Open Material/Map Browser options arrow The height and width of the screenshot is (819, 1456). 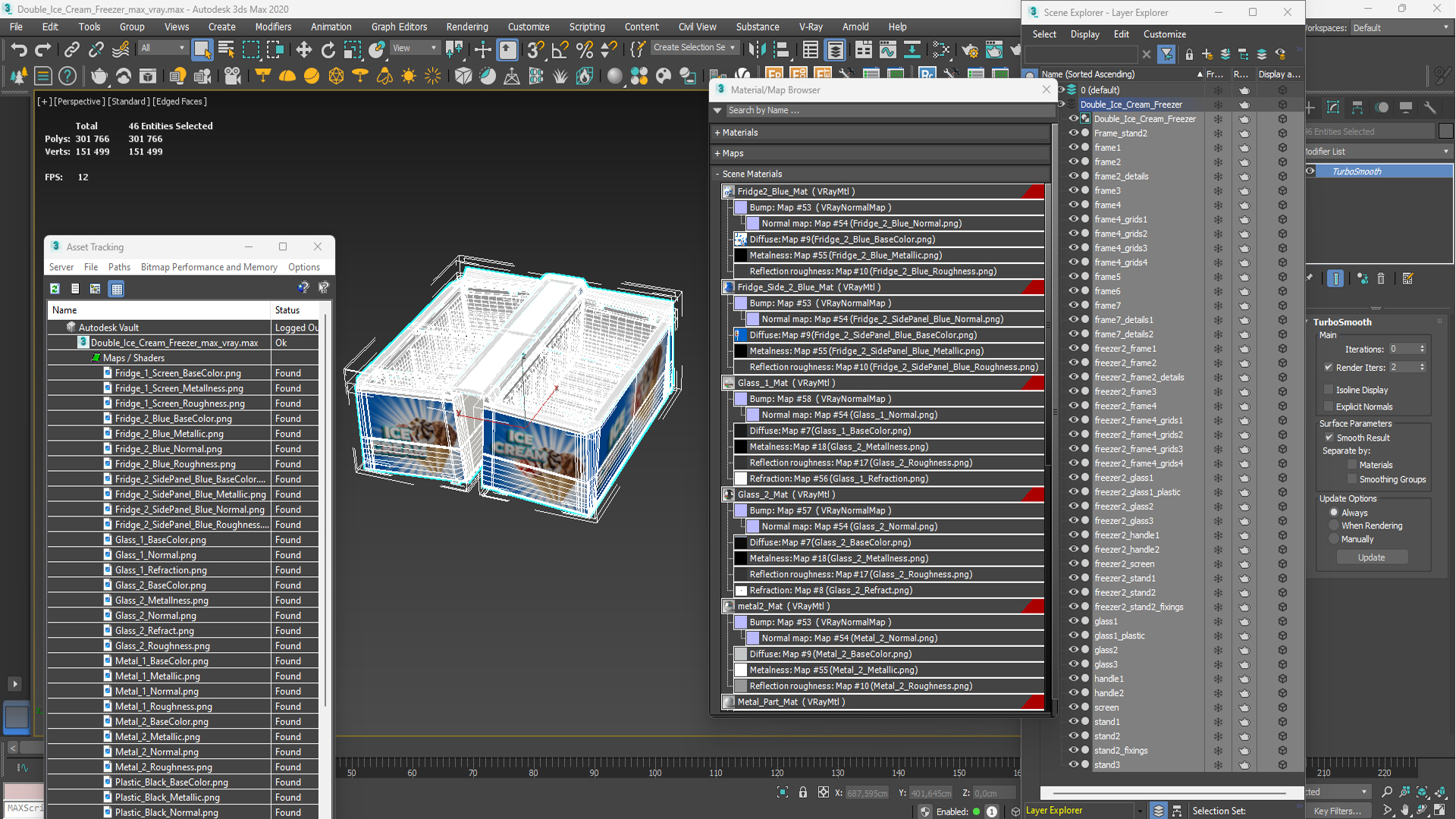click(x=717, y=111)
